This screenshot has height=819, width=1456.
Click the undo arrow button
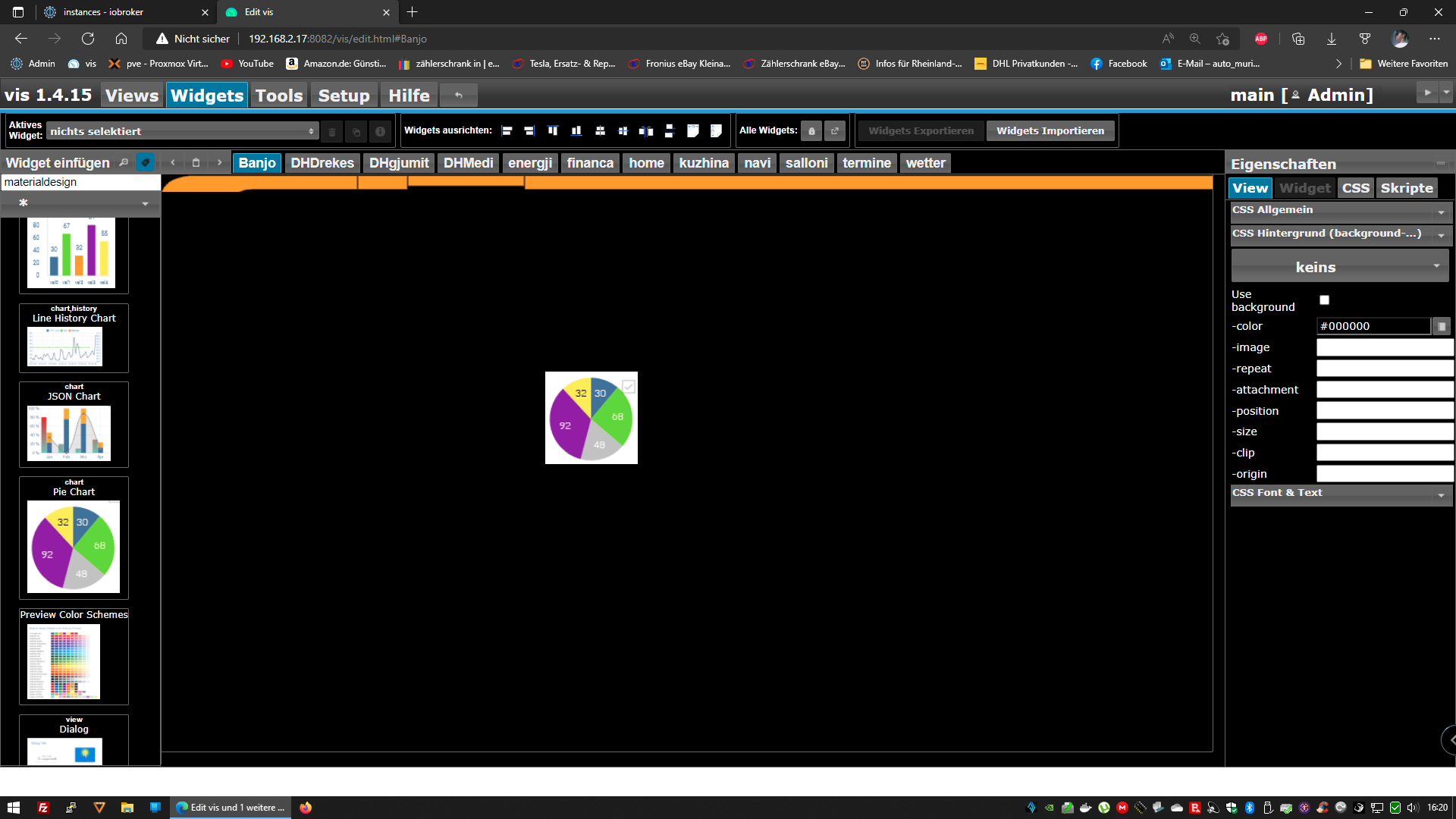(459, 96)
